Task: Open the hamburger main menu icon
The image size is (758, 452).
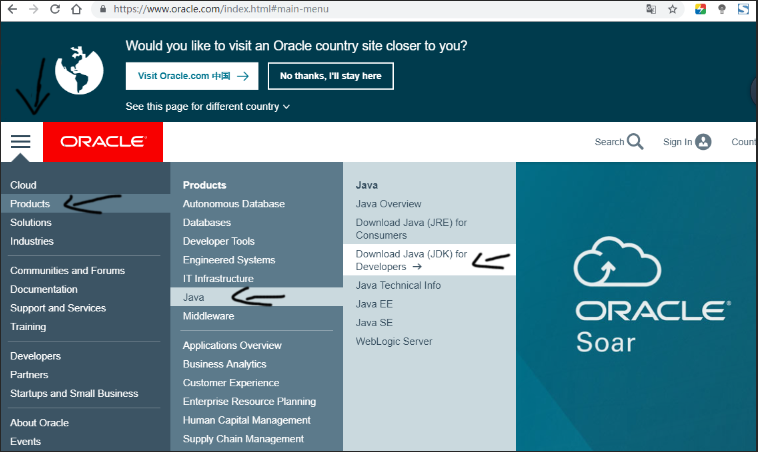Action: [20, 142]
